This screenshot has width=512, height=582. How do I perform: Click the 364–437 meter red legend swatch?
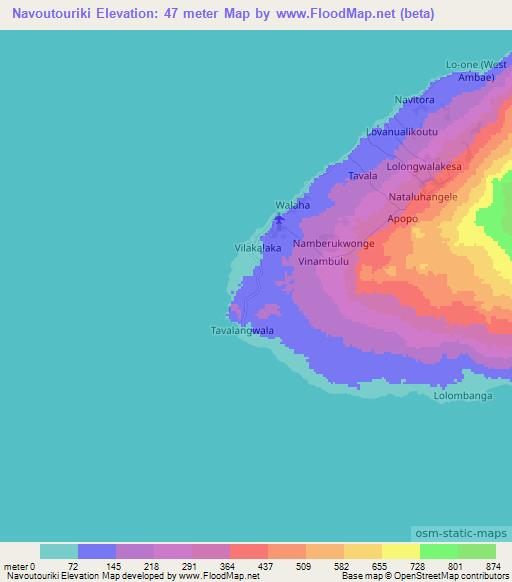click(249, 552)
